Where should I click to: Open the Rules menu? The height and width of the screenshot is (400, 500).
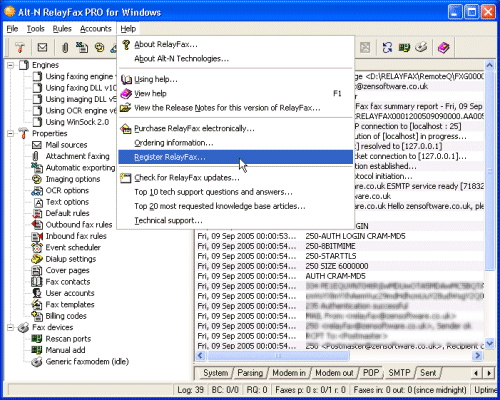pyautogui.click(x=62, y=29)
